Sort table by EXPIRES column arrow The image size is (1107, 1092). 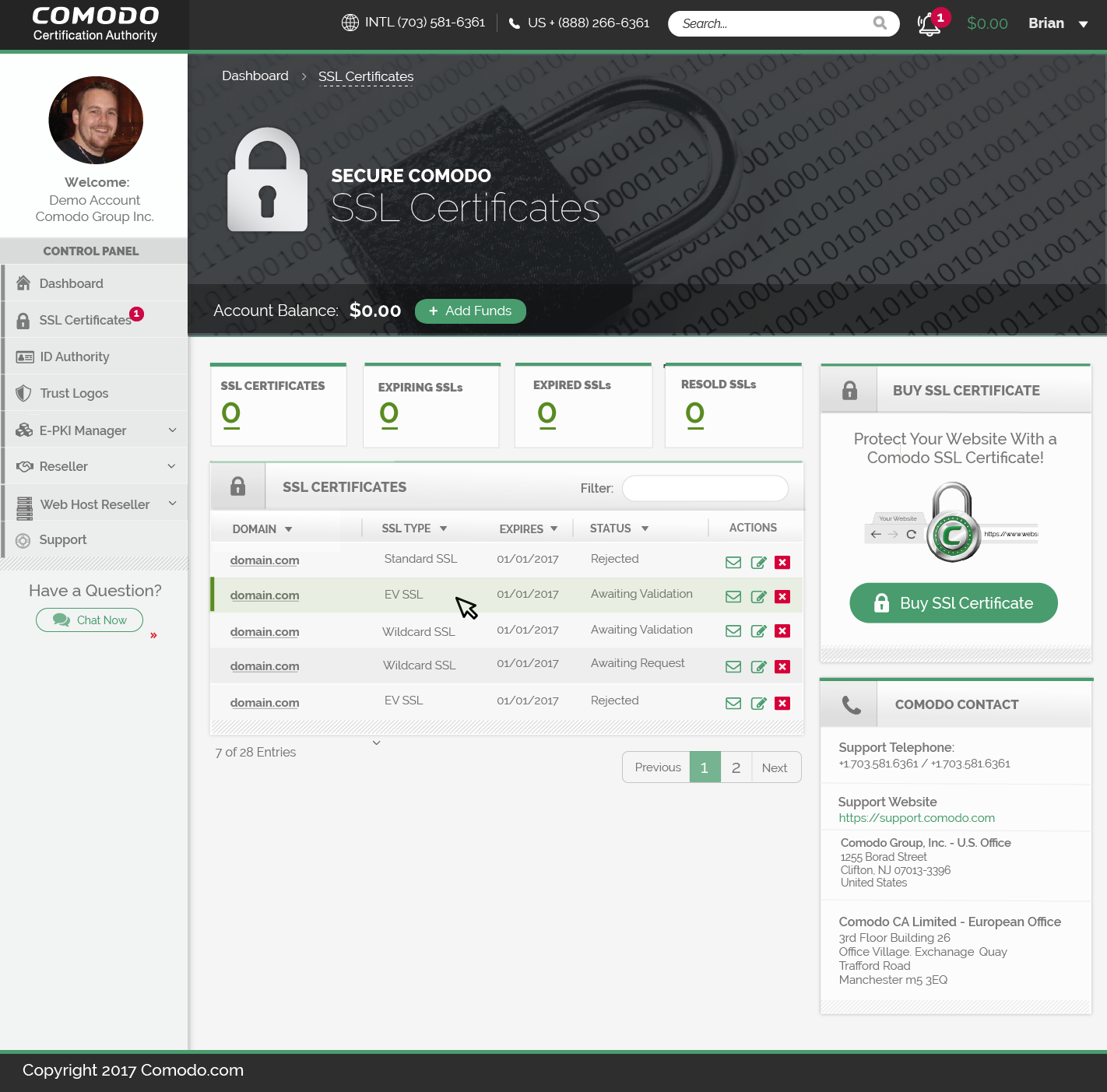click(553, 528)
